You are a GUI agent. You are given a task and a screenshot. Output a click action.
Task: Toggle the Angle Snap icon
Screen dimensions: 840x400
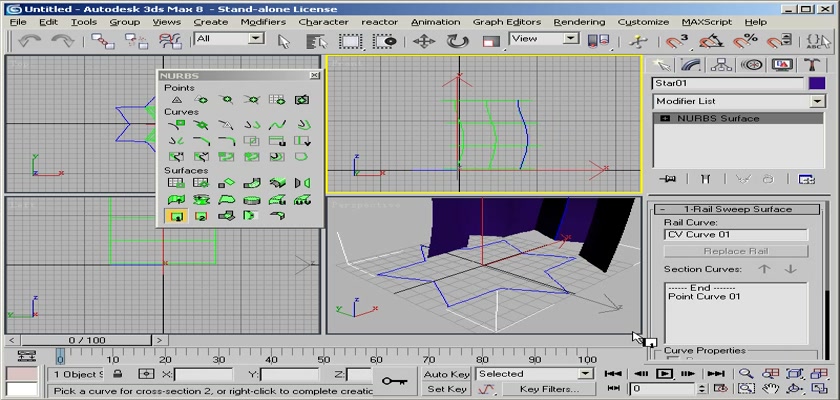tap(711, 41)
